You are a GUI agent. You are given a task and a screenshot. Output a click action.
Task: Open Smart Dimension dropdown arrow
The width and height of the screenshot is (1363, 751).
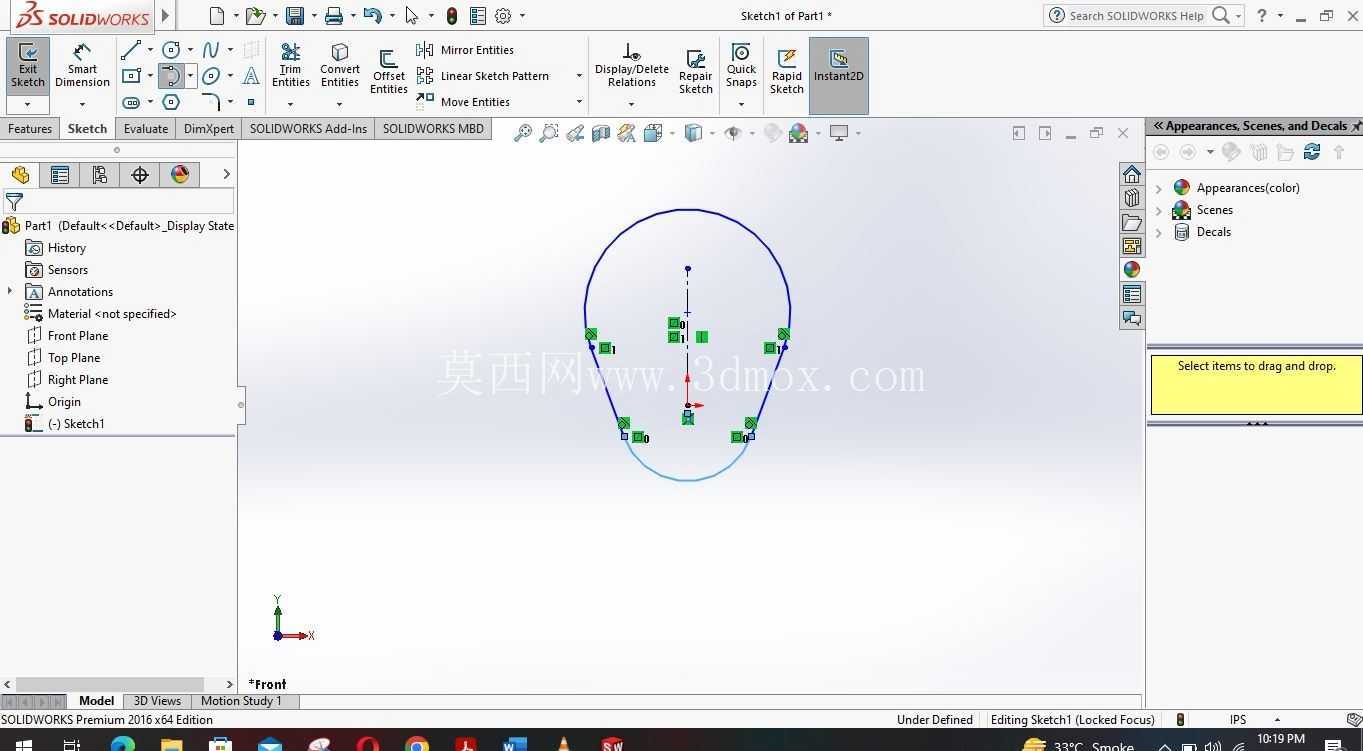[x=82, y=104]
